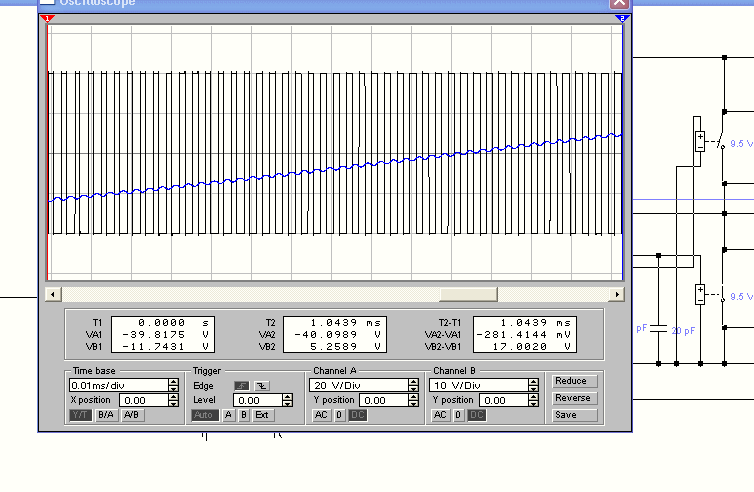Select the blue cursor 2 marker
The image size is (754, 492).
point(622,18)
